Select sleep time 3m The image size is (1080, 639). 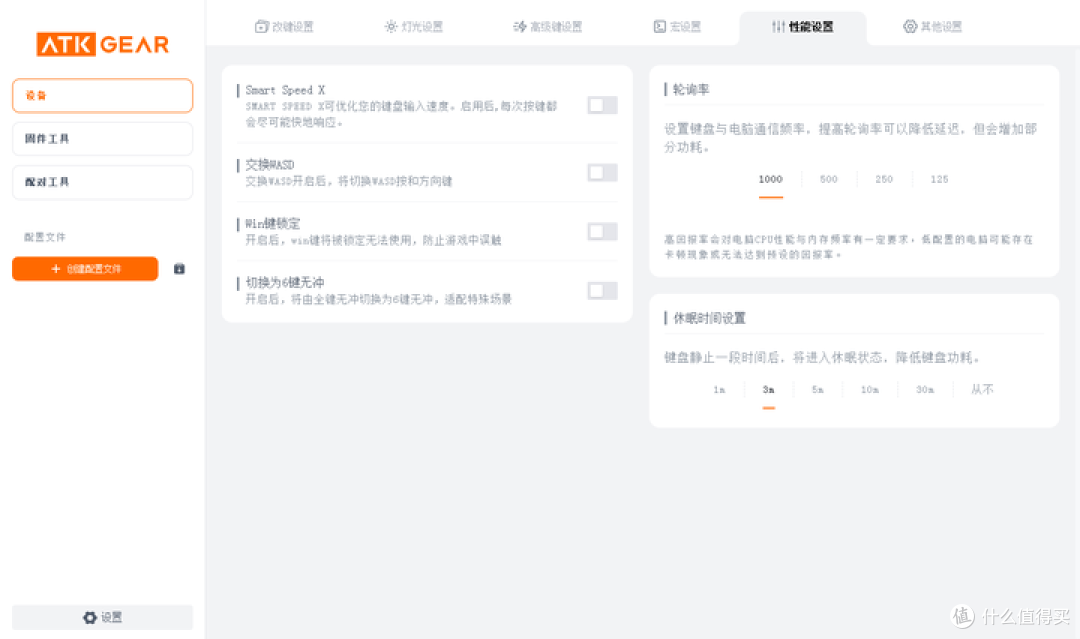pos(769,390)
